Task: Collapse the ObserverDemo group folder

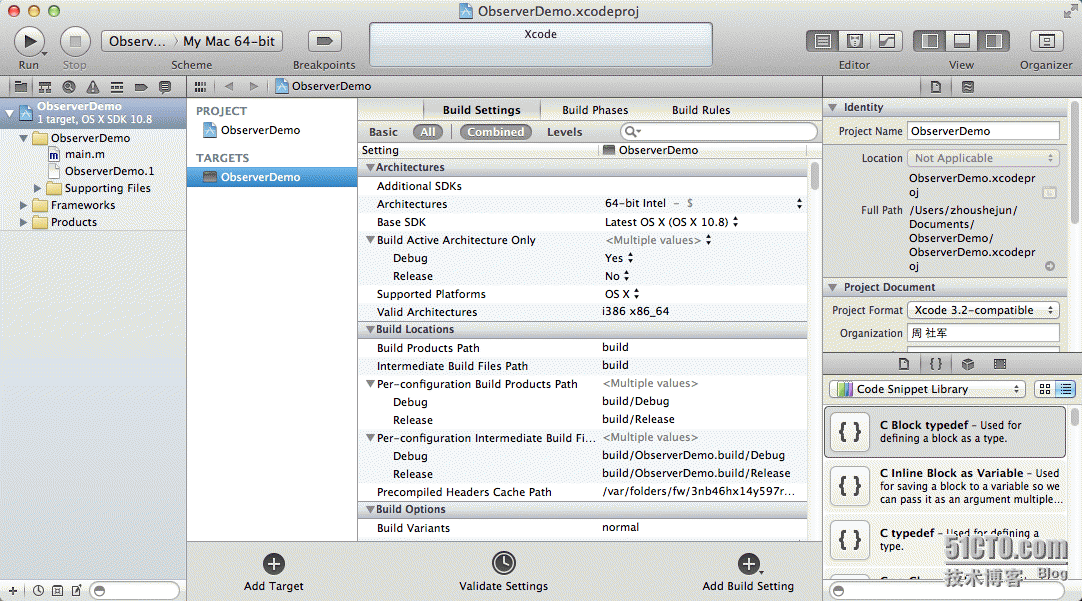Action: (23, 138)
